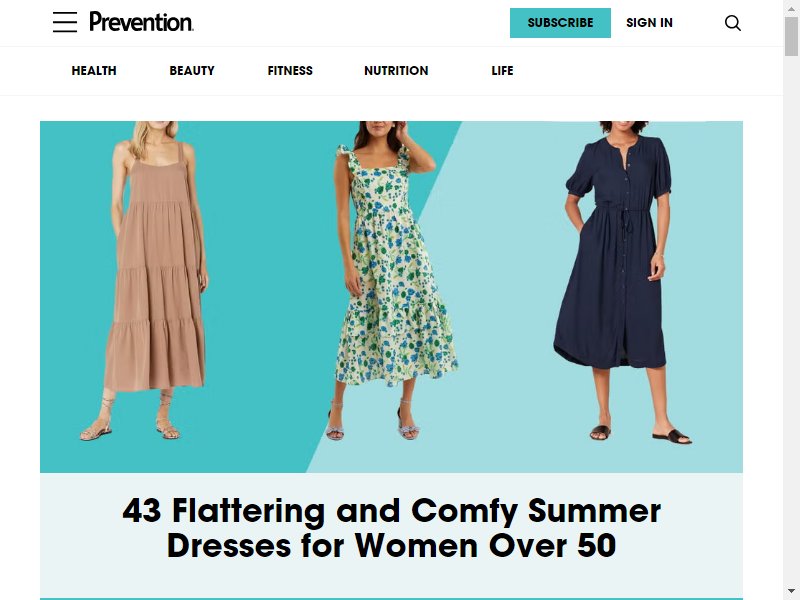Open the 43 Flattering Summer Dresses headline
The width and height of the screenshot is (800, 600).
(391, 528)
